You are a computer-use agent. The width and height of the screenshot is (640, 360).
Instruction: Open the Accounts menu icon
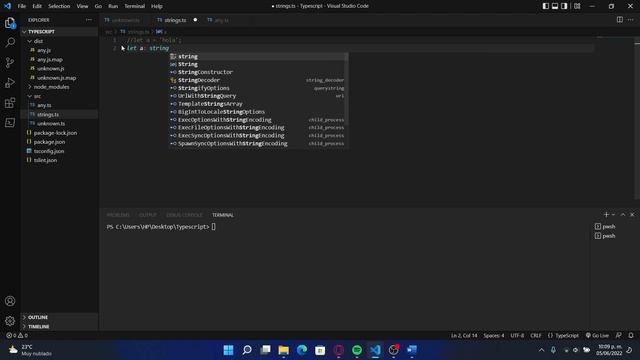[x=10, y=301]
